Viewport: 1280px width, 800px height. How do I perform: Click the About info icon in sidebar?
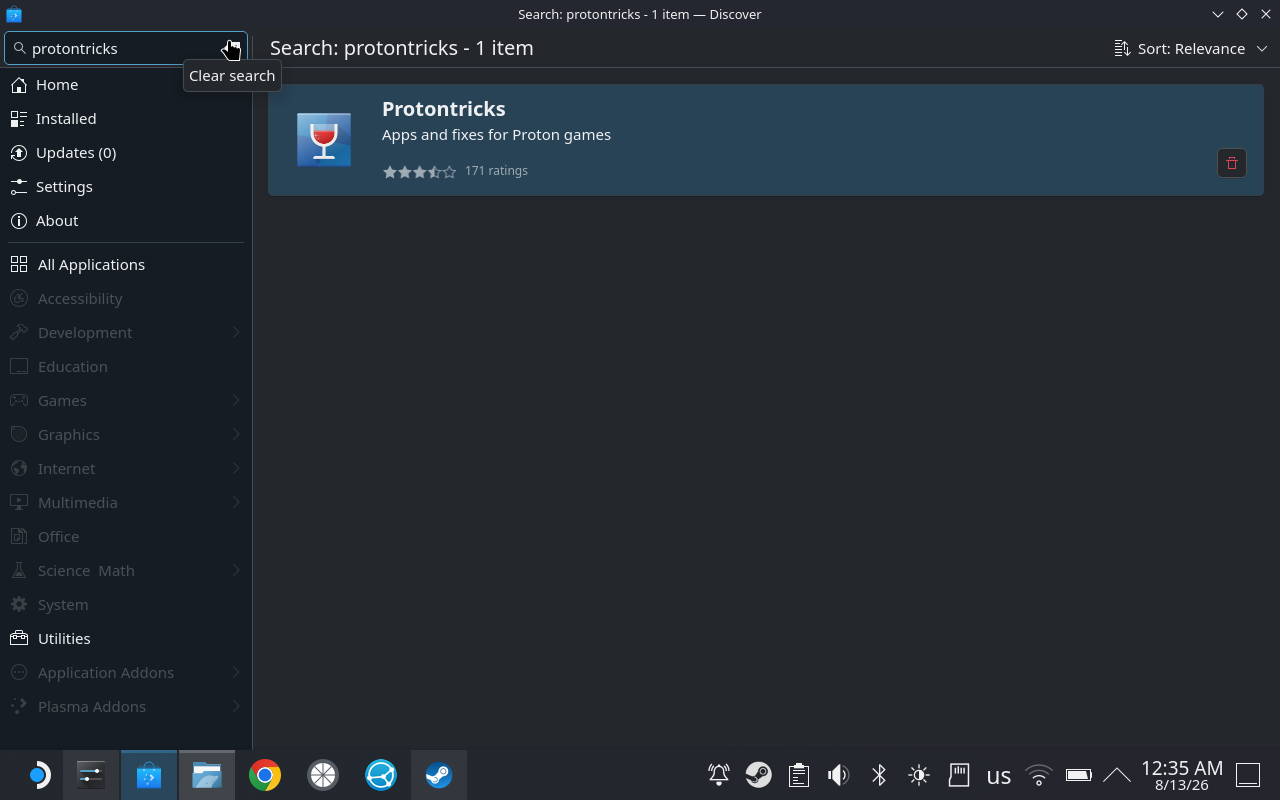pos(19,221)
